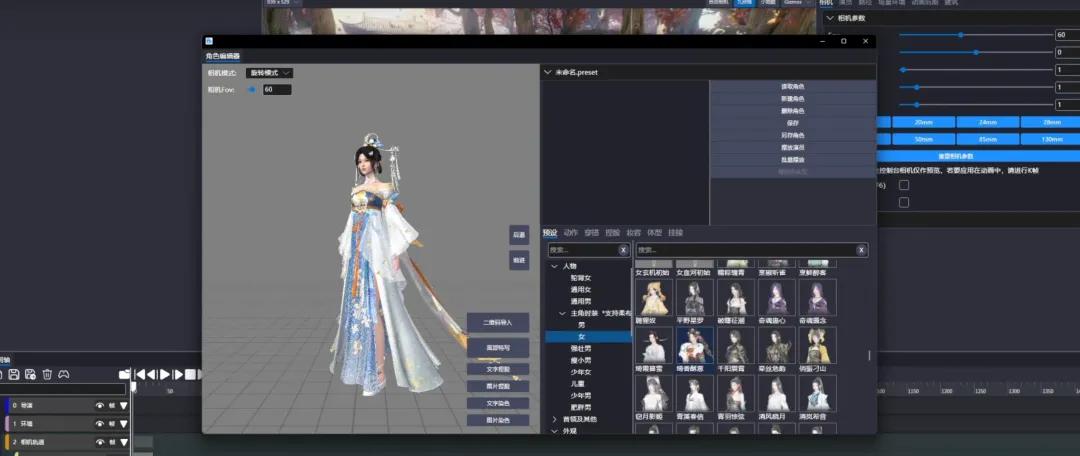Collapse the 外观 tree node

554,431
